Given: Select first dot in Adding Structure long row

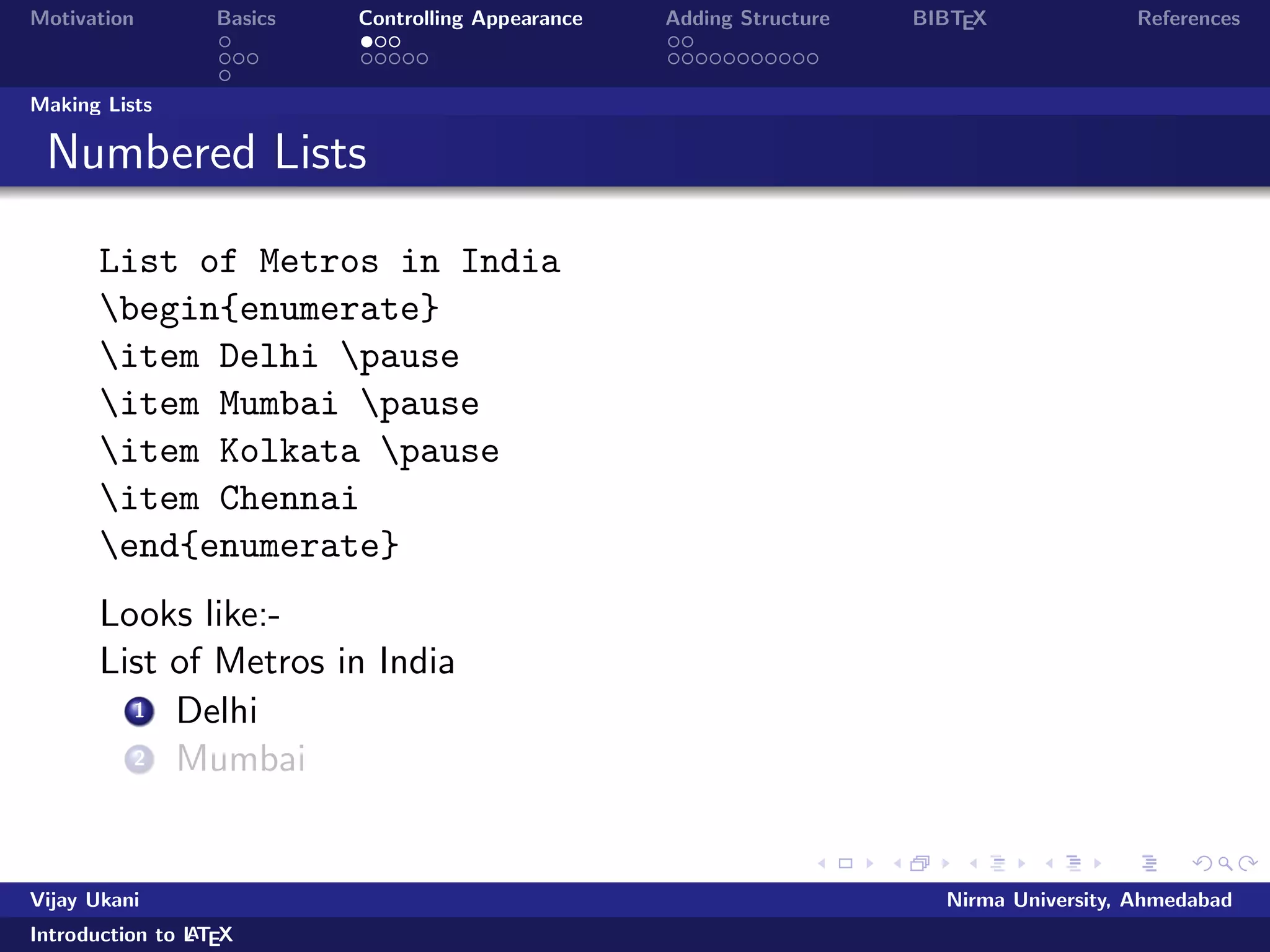Looking at the screenshot, I should click(x=673, y=59).
